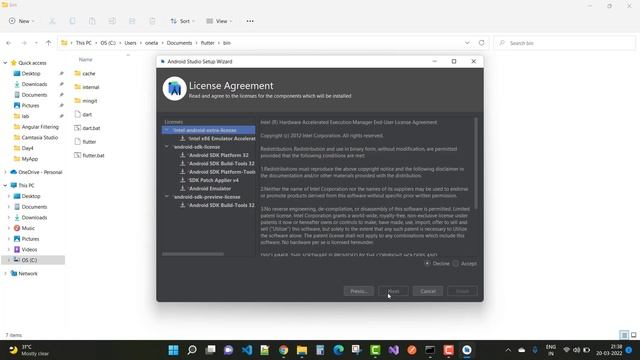Expand OneDrive - Personal in navigation pane

tap(5, 172)
